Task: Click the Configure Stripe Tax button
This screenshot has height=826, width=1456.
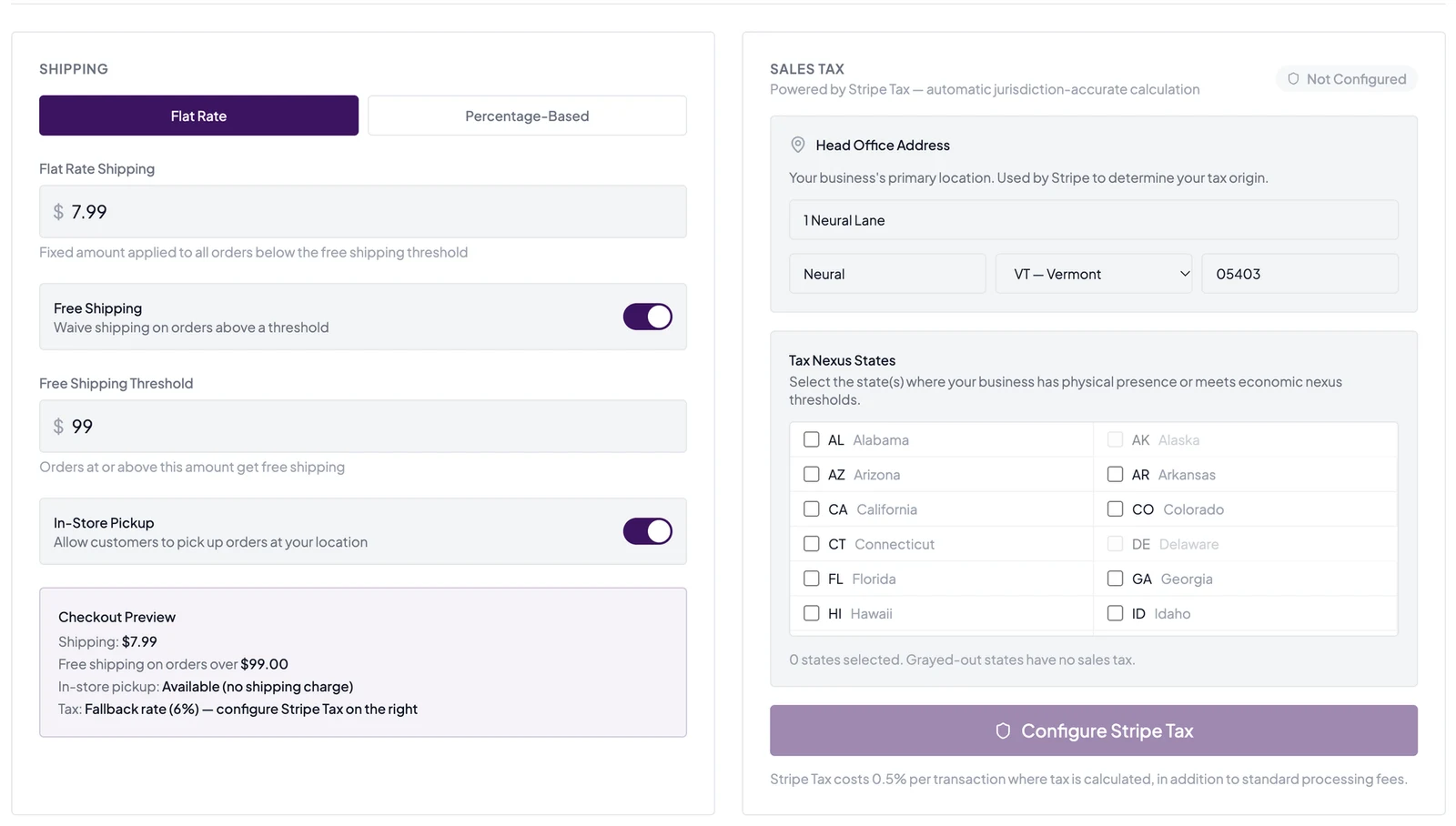Action: coord(1094,730)
